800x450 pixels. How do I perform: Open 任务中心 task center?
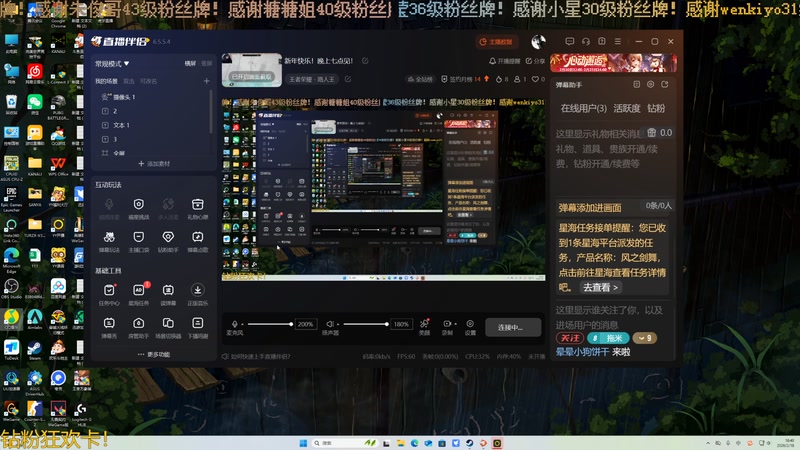(109, 294)
